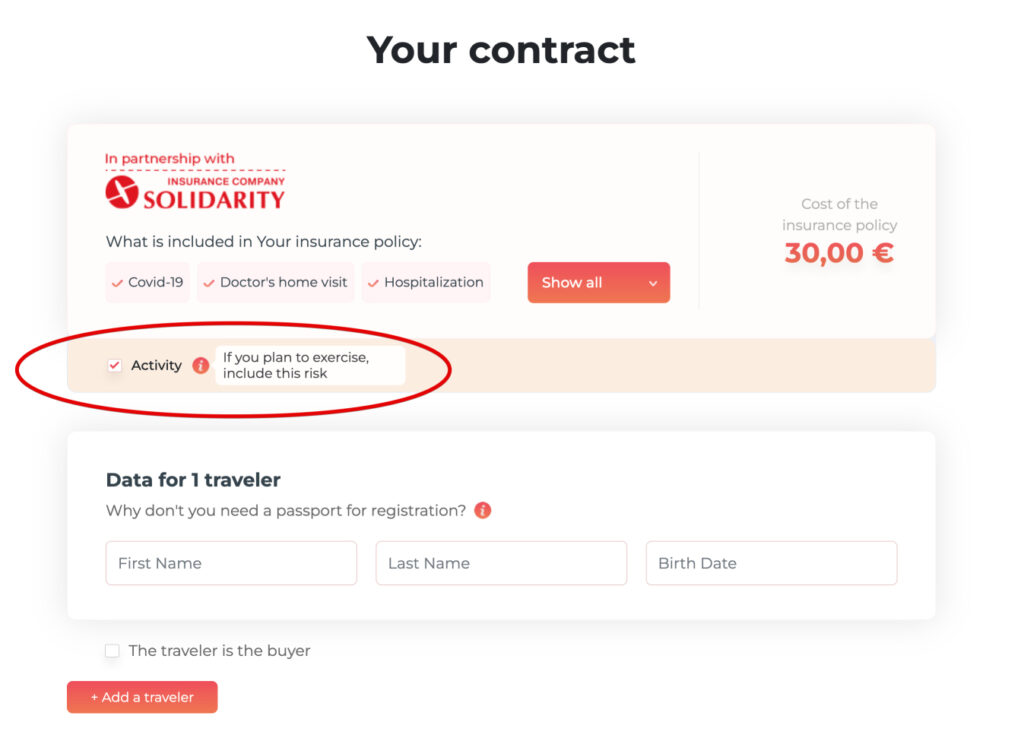The height and width of the screenshot is (738, 1024).
Task: Click the passport registration info icon
Action: pos(483,510)
